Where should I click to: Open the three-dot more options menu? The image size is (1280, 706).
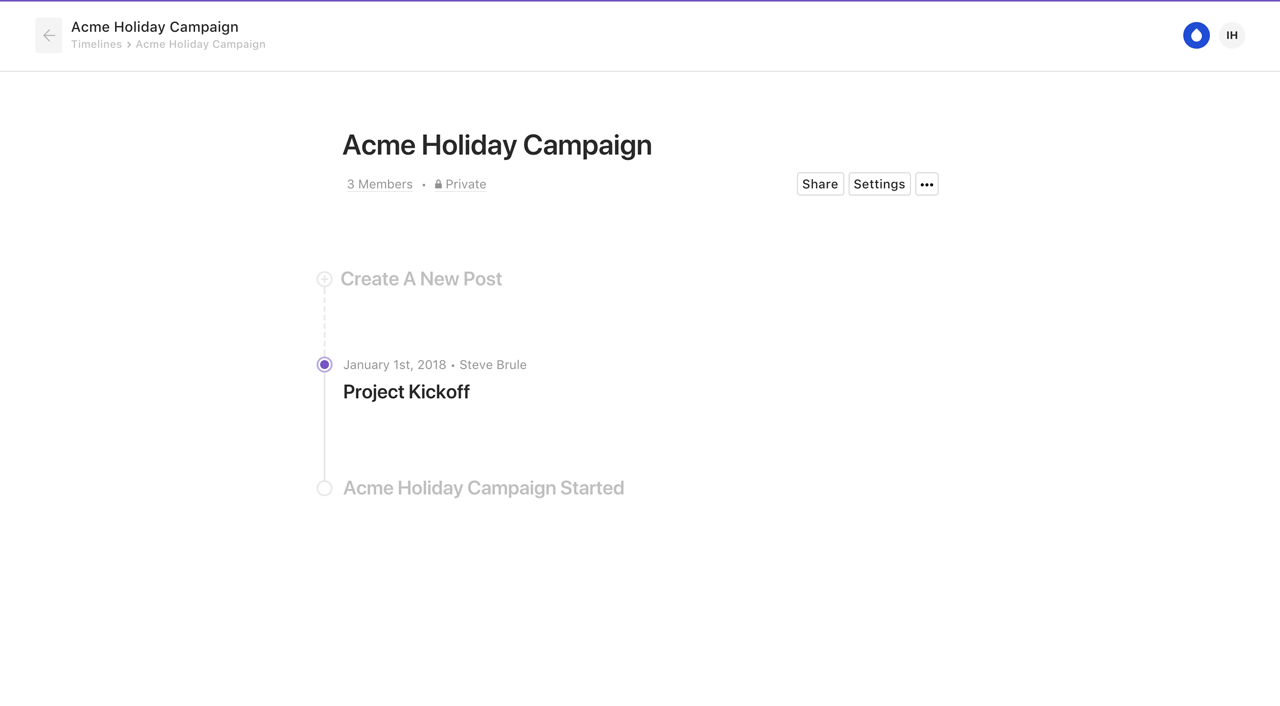[927, 184]
